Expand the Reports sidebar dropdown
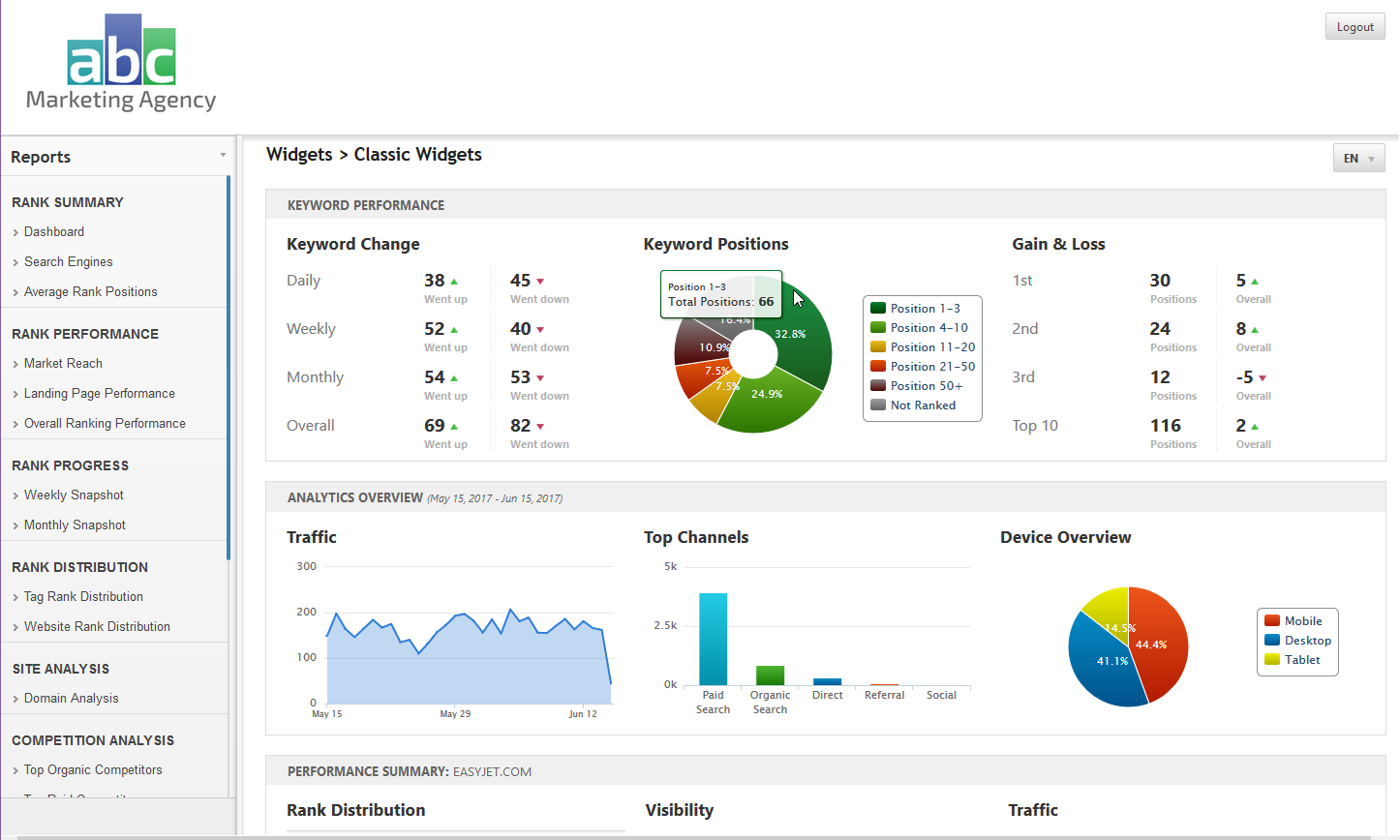Image resolution: width=1400 pixels, height=840 pixels. tap(223, 156)
